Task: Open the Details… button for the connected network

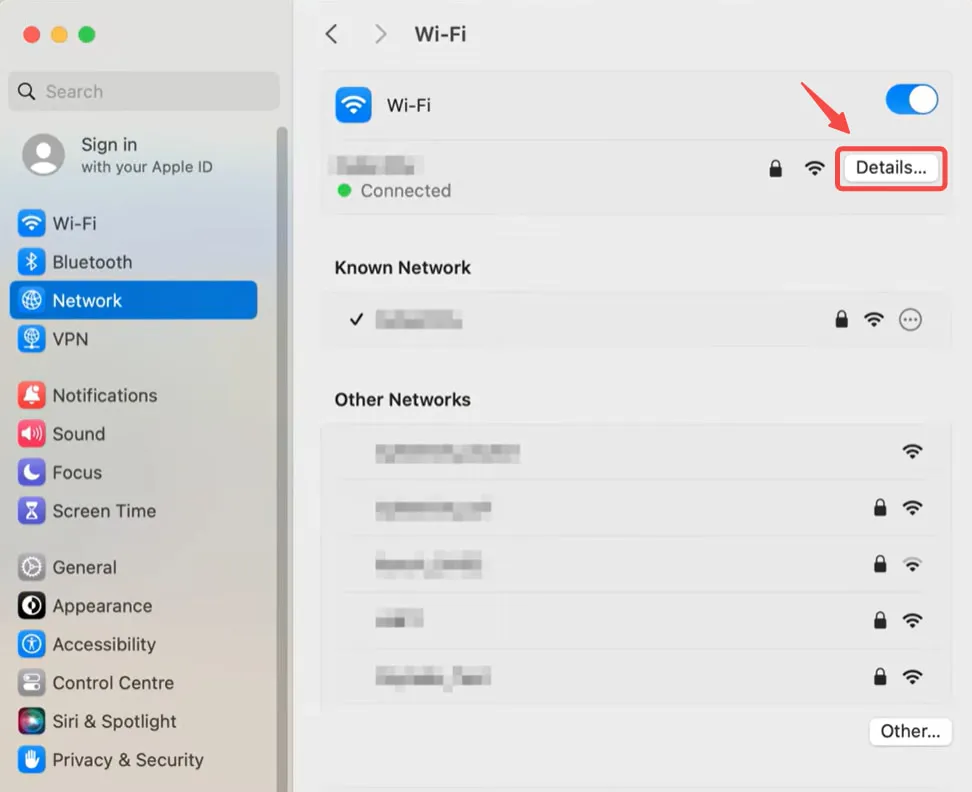Action: click(x=891, y=168)
